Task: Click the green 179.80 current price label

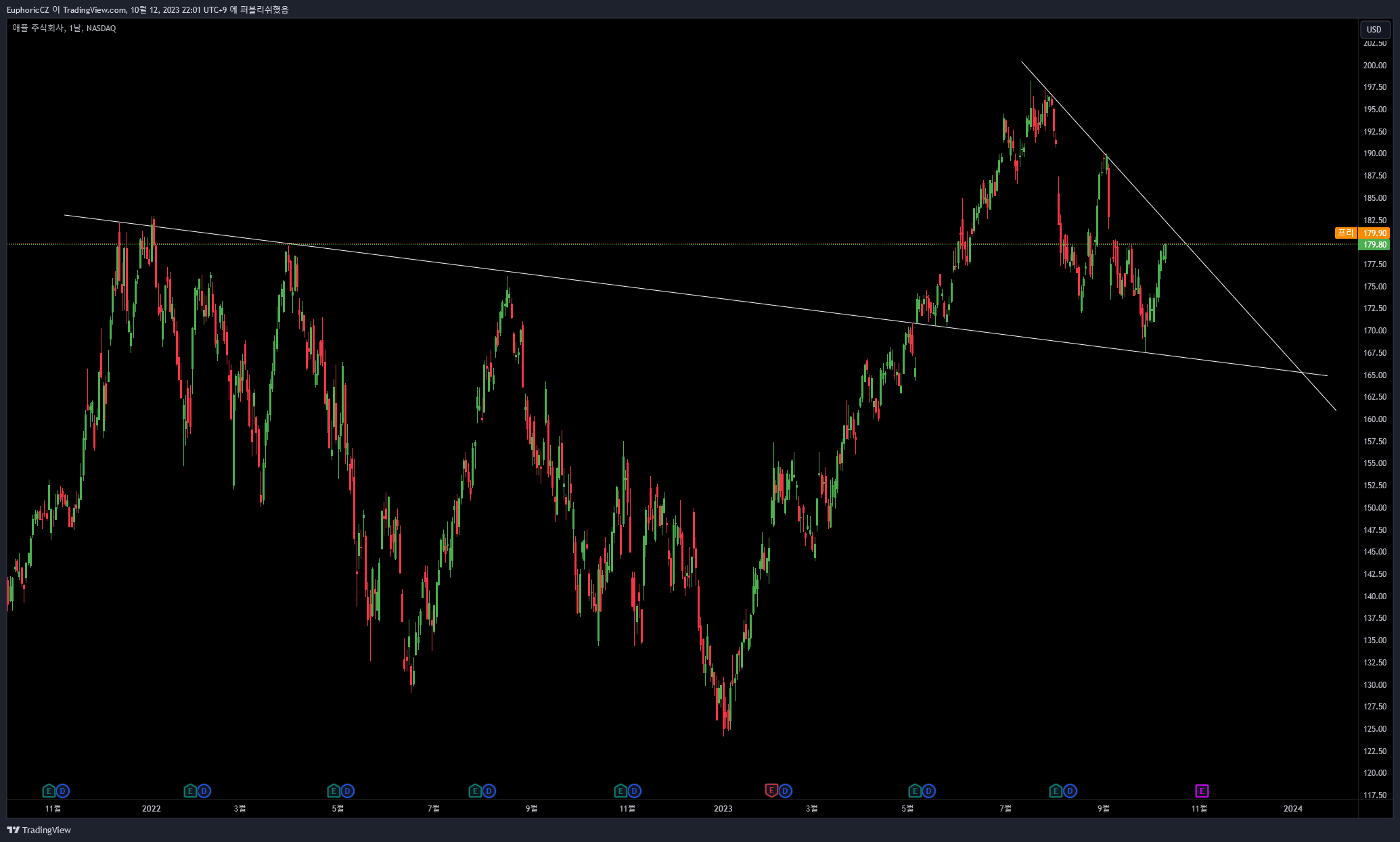Action: coord(1374,245)
